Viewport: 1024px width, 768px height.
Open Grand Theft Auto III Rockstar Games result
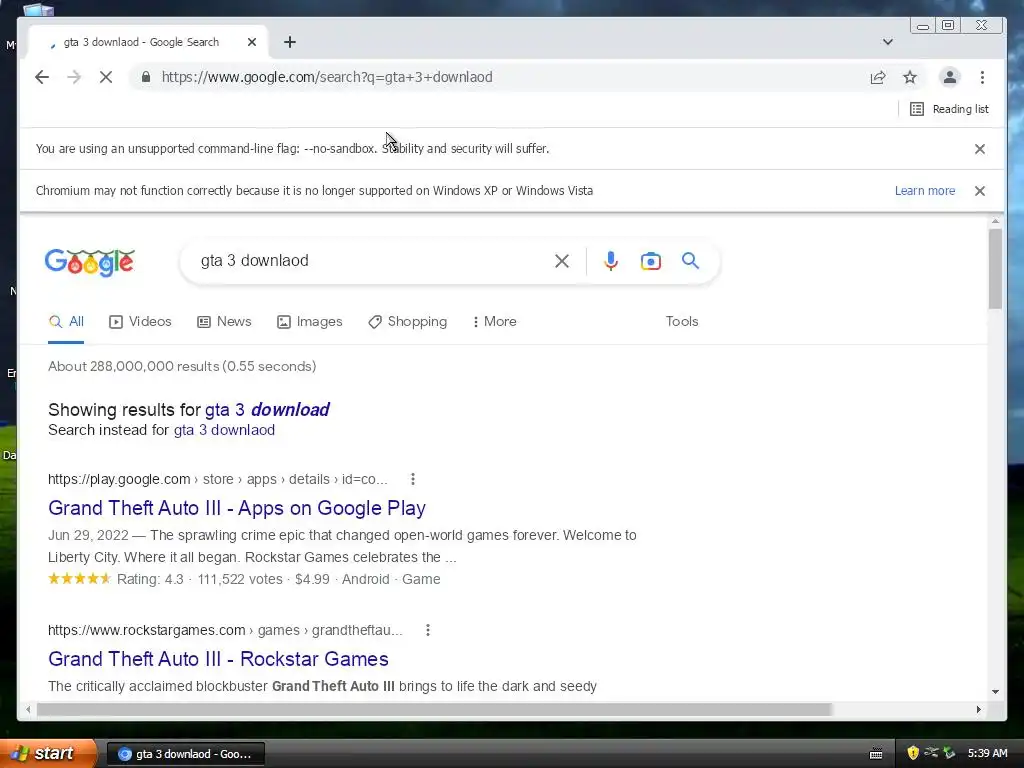click(218, 659)
